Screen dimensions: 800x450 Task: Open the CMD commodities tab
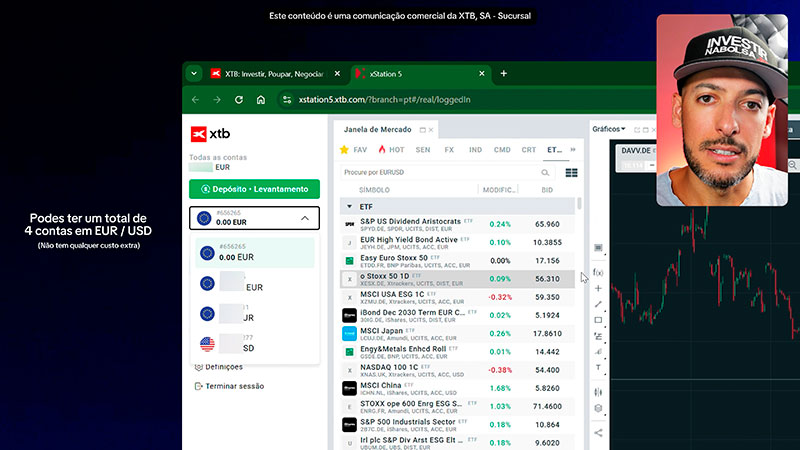pos(502,149)
